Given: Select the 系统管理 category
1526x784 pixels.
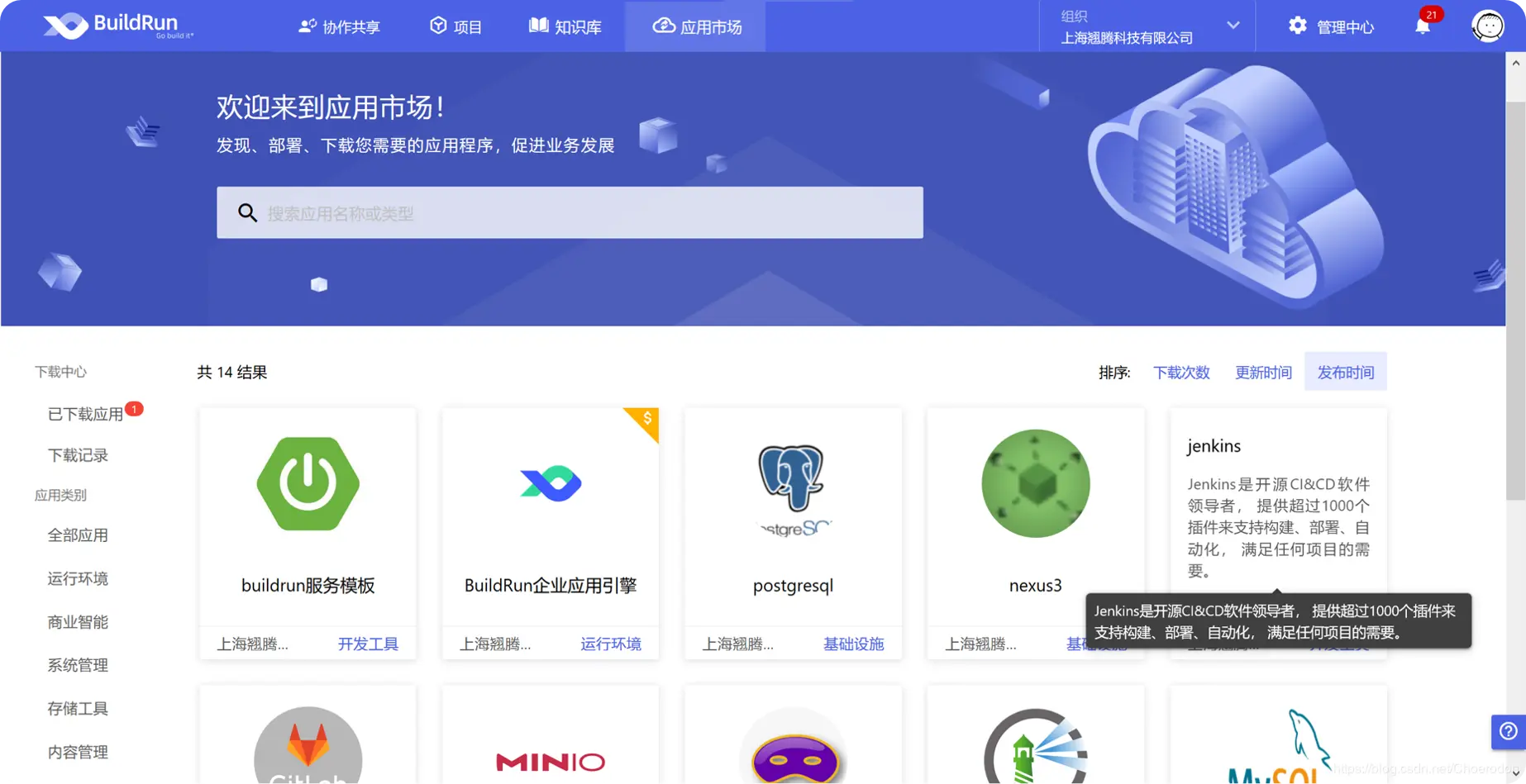Looking at the screenshot, I should pos(78,665).
